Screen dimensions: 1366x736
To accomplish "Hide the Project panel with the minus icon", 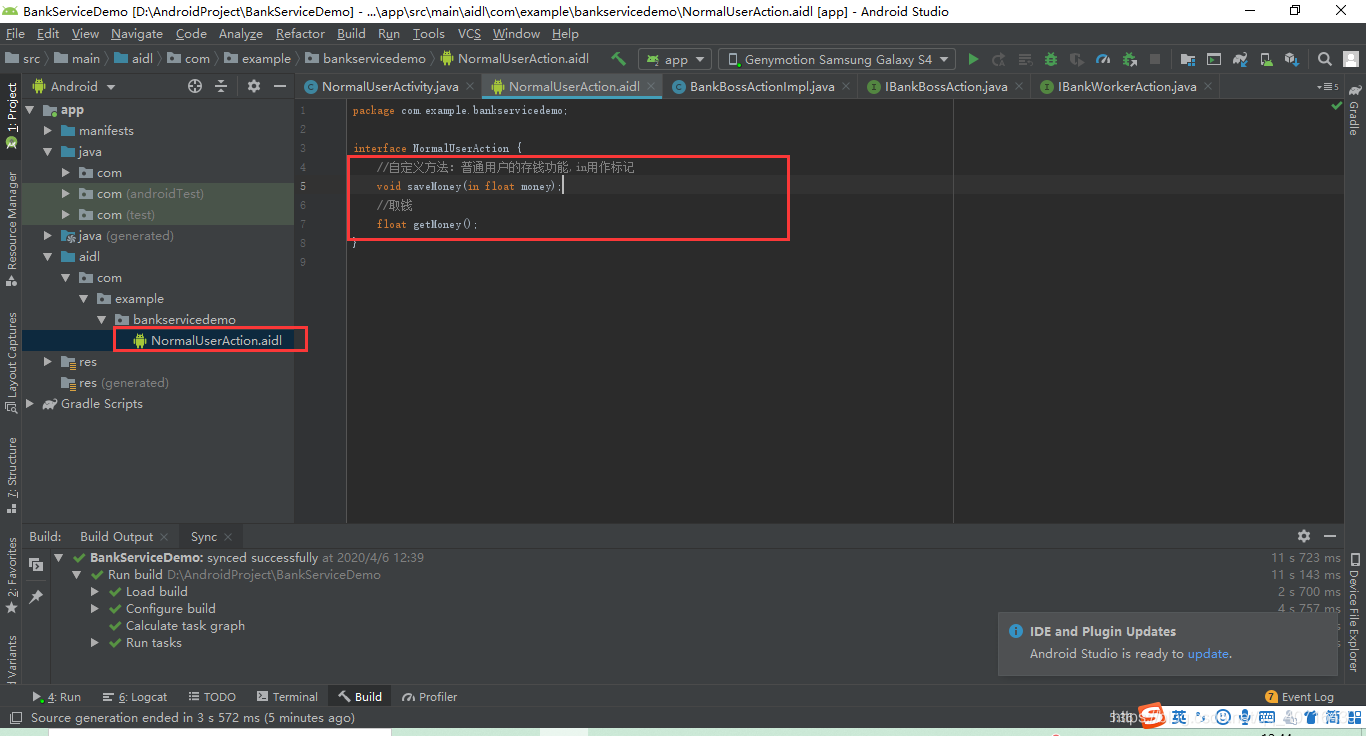I will pos(280,86).
